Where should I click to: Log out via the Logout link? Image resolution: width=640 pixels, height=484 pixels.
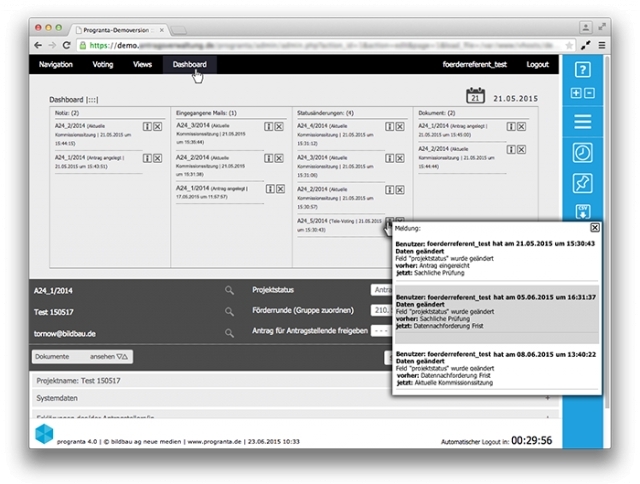[538, 64]
